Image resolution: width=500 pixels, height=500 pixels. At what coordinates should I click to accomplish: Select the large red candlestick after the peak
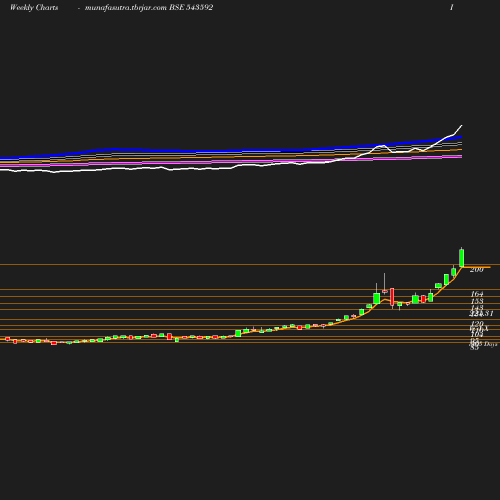[392, 297]
